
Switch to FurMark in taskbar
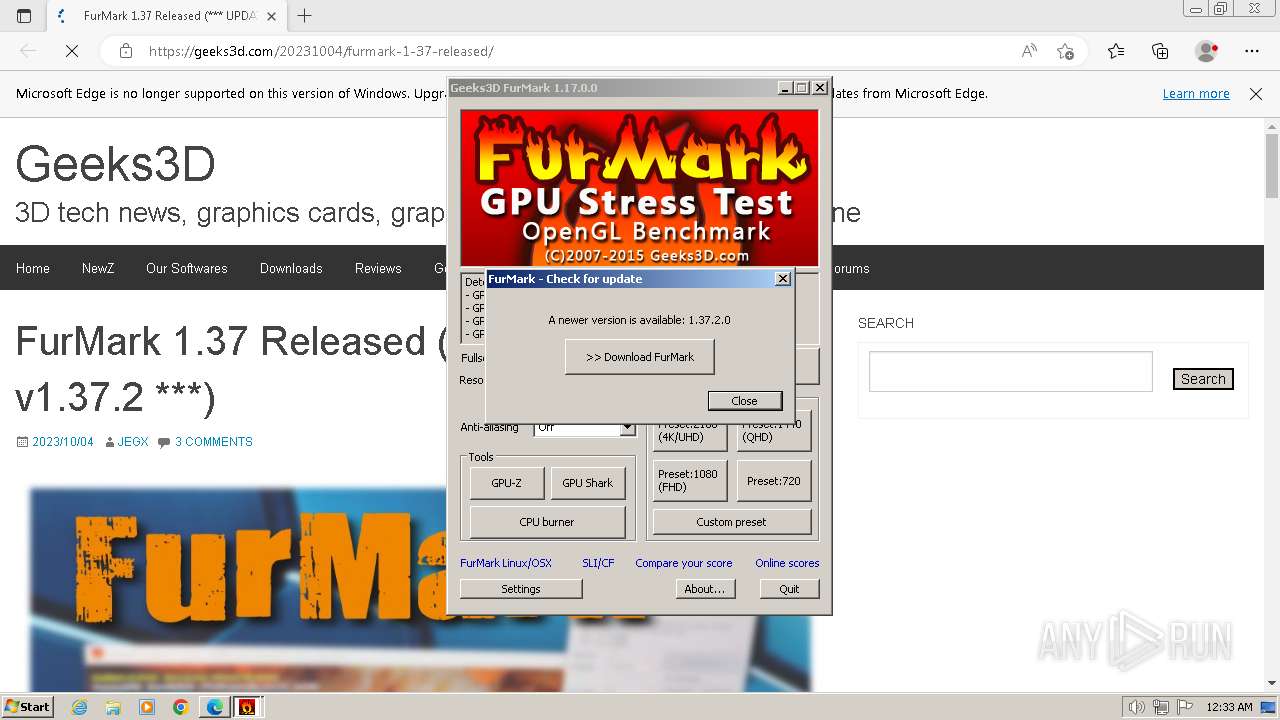tap(248, 707)
